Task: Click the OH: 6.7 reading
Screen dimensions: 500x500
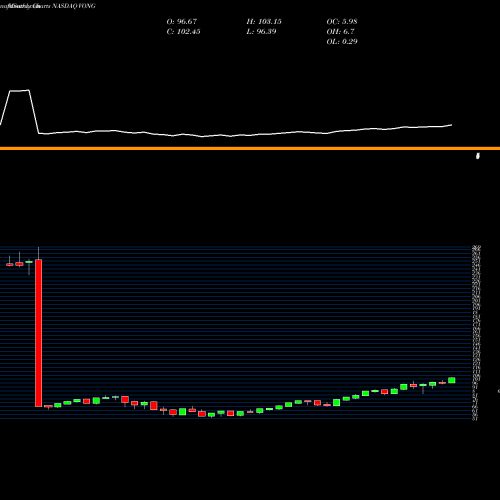Action: pos(340,31)
